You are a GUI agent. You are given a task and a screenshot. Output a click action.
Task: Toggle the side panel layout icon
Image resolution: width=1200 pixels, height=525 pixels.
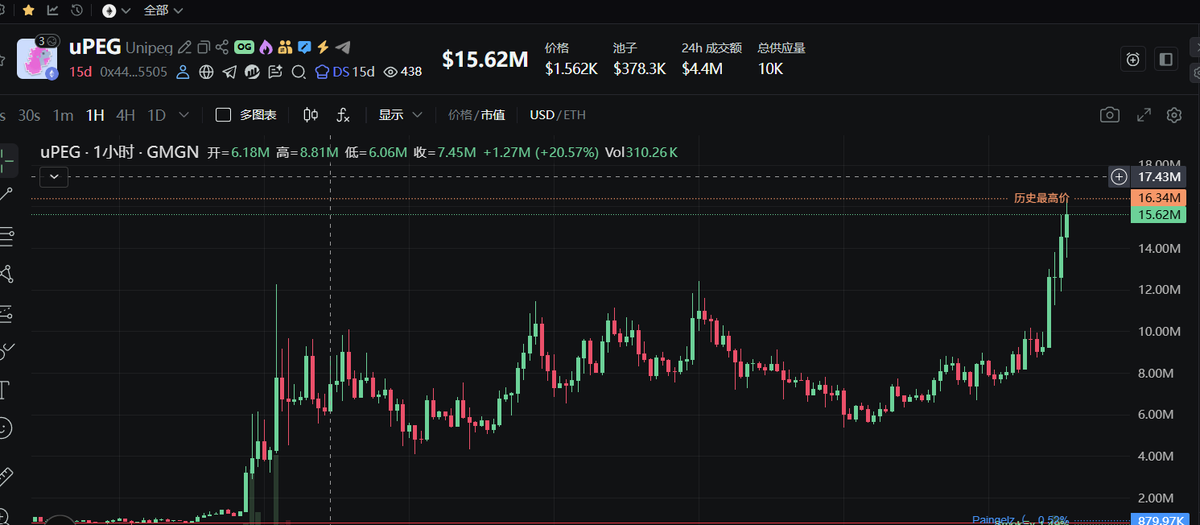[x=1165, y=59]
